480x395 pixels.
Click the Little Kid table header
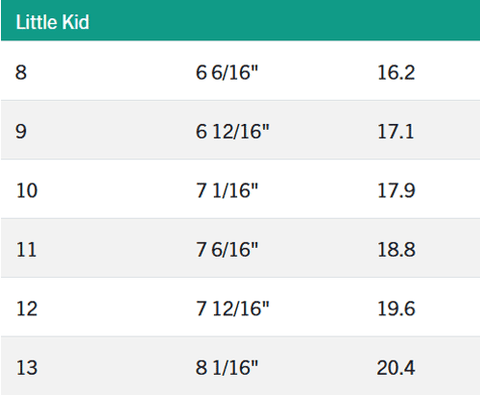pyautogui.click(x=53, y=22)
